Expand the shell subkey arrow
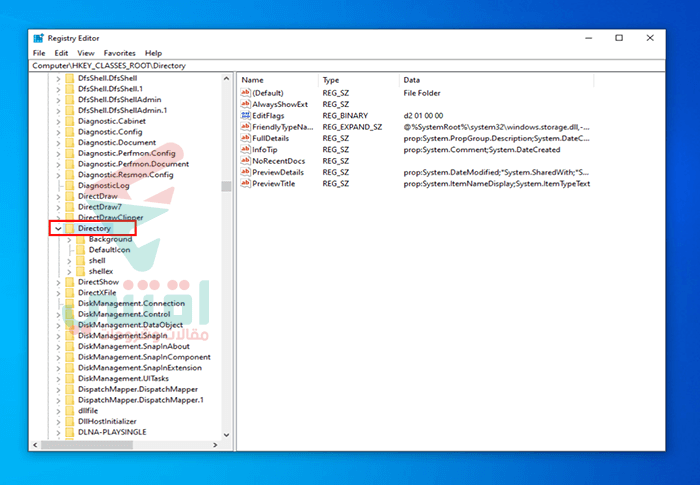The height and width of the screenshot is (485, 700). 69,261
